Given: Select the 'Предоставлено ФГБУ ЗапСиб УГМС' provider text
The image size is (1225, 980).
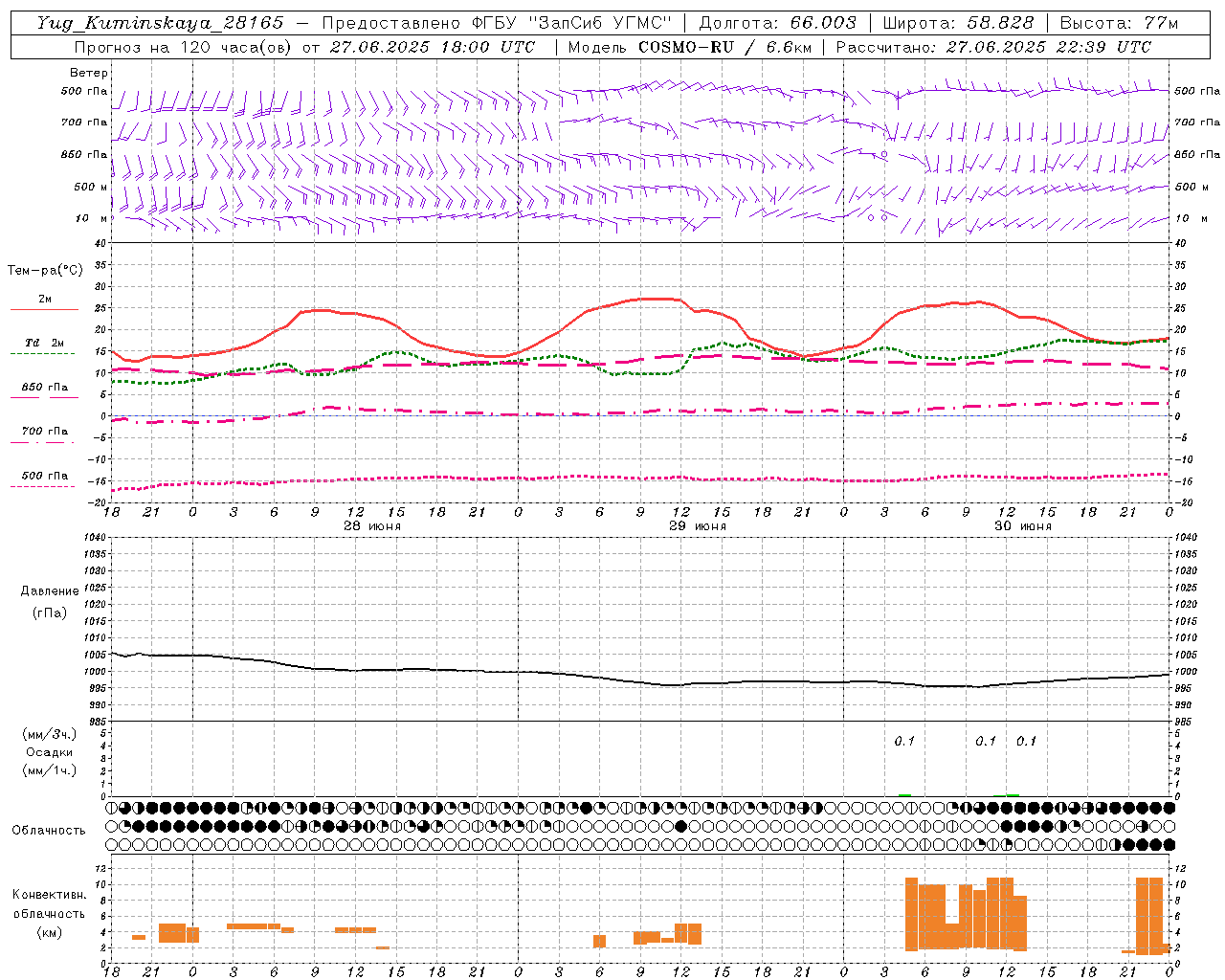Looking at the screenshot, I should [x=497, y=23].
